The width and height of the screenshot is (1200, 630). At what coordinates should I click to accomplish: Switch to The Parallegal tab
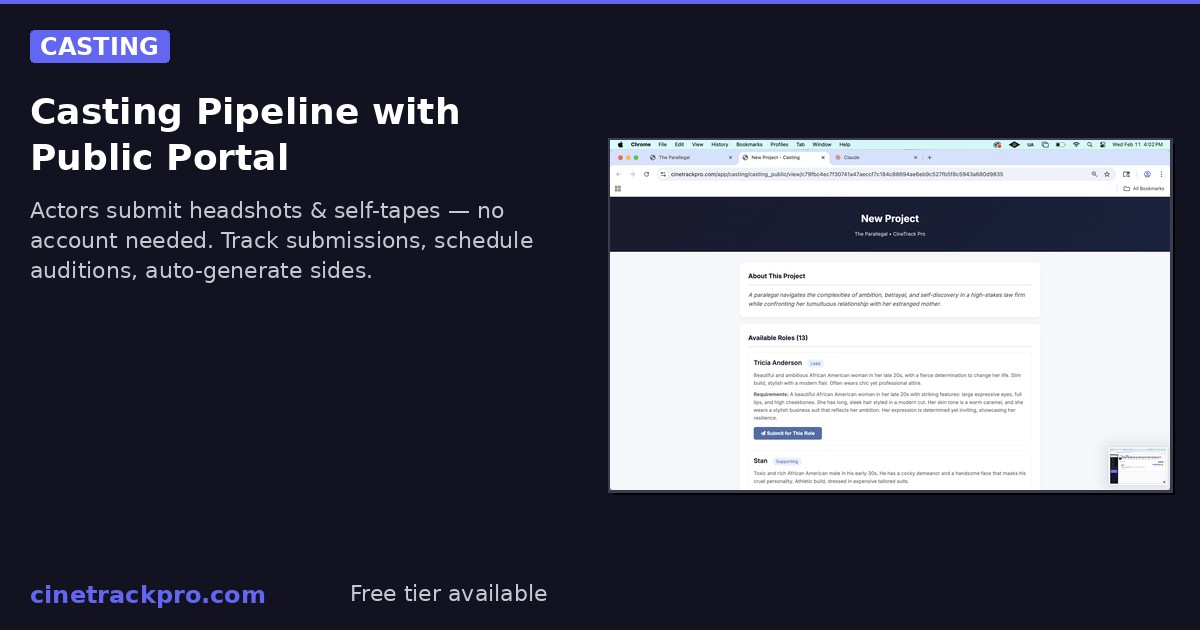685,157
